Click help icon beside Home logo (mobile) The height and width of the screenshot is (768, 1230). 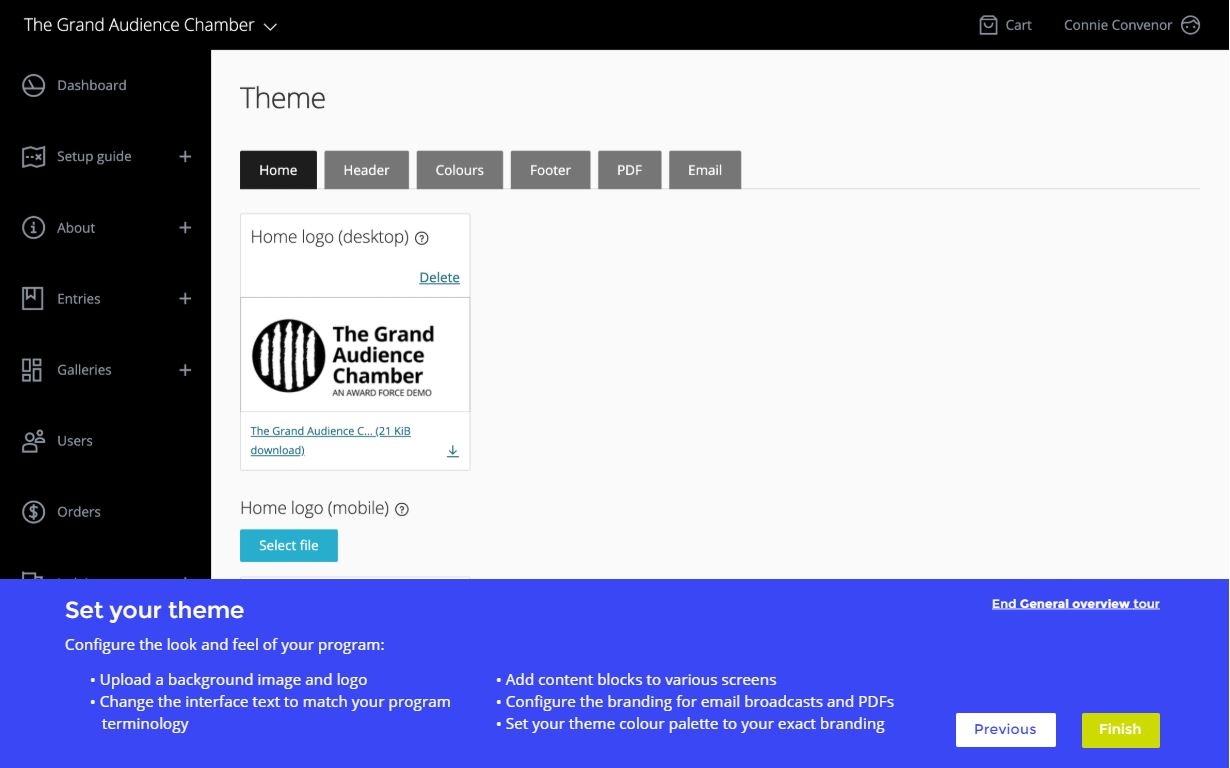tap(402, 509)
